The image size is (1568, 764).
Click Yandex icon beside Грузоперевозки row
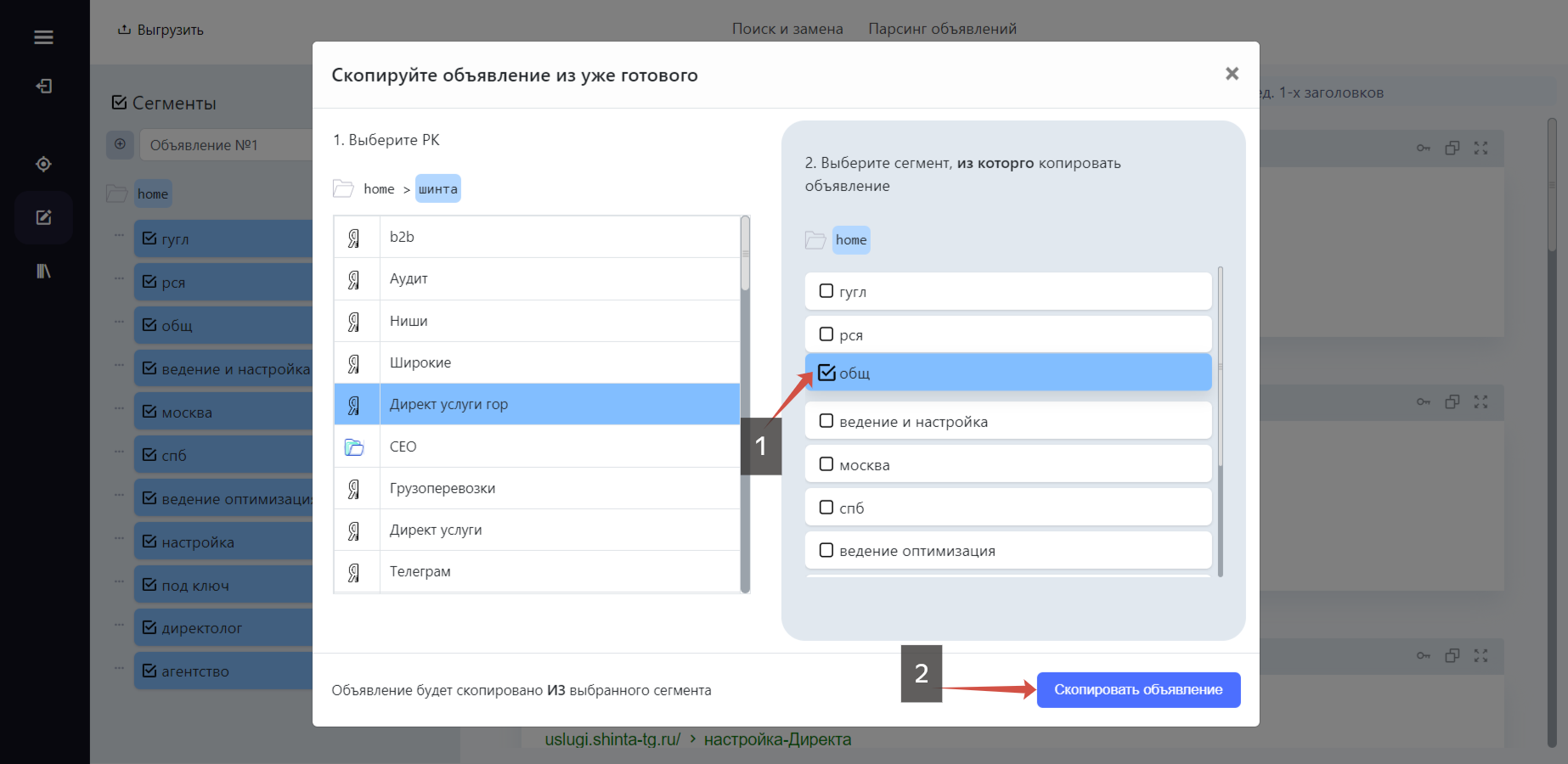(354, 489)
